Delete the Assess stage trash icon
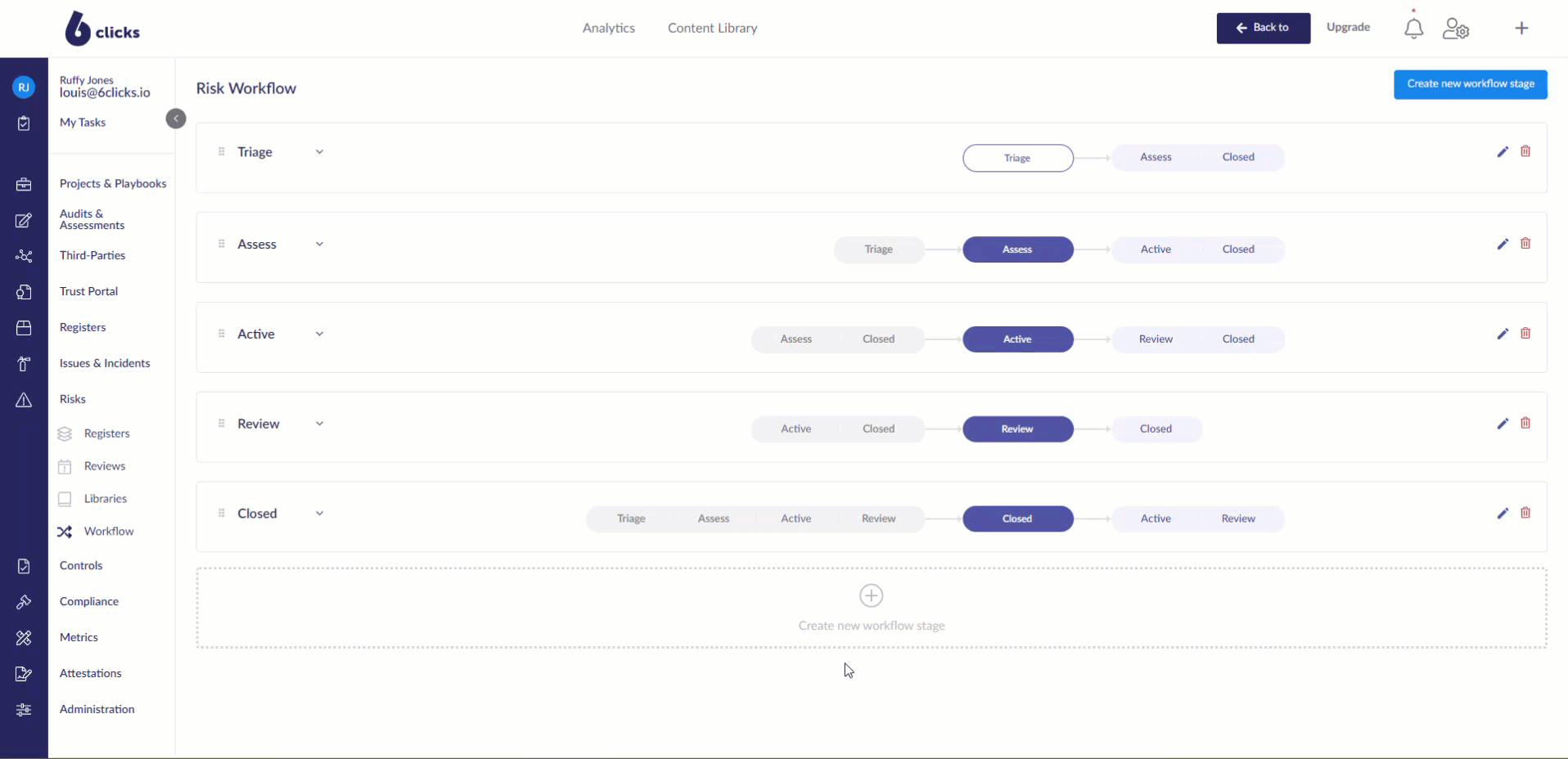 1525,244
